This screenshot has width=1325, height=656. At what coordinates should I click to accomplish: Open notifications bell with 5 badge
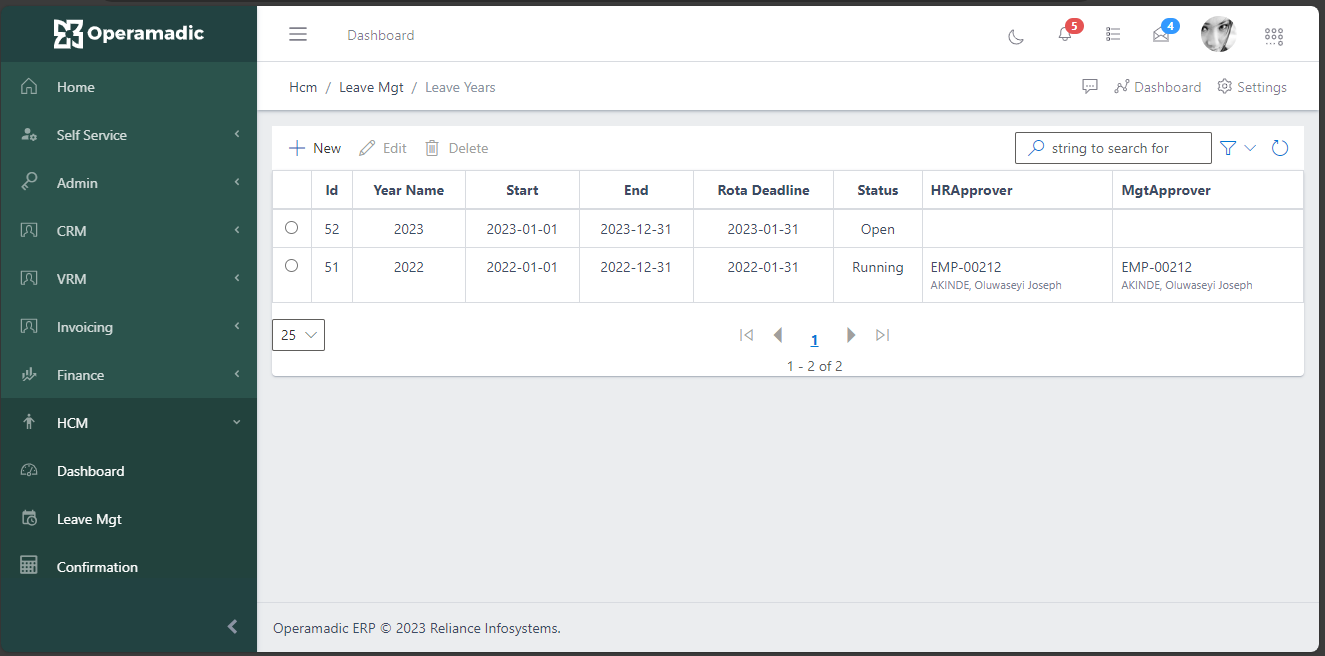coord(1066,34)
